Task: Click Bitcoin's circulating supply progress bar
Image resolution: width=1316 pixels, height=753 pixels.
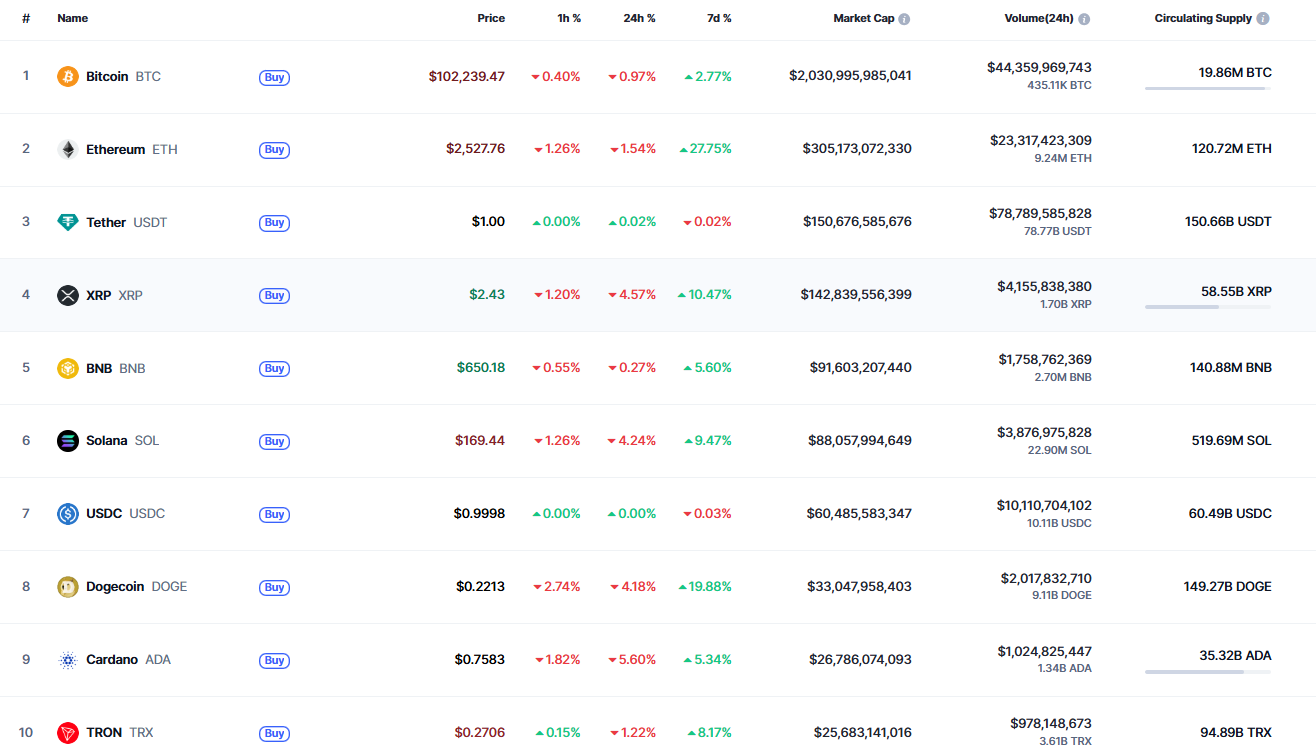Action: click(x=1207, y=89)
